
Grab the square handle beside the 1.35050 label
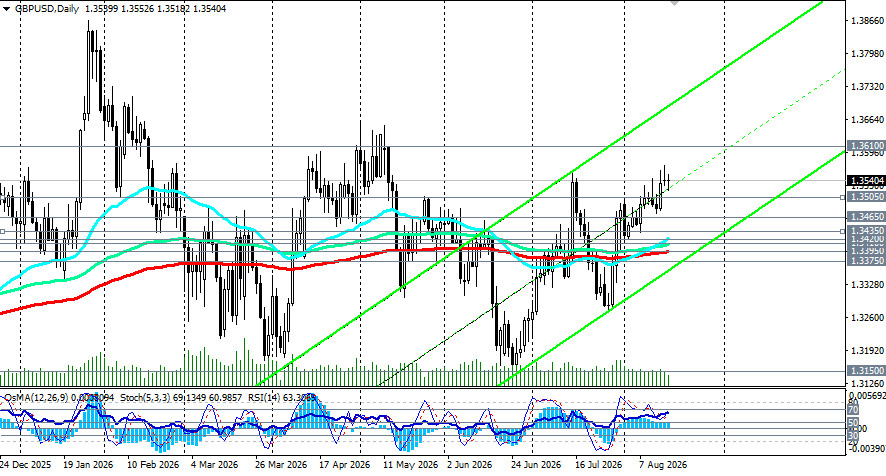(842, 197)
